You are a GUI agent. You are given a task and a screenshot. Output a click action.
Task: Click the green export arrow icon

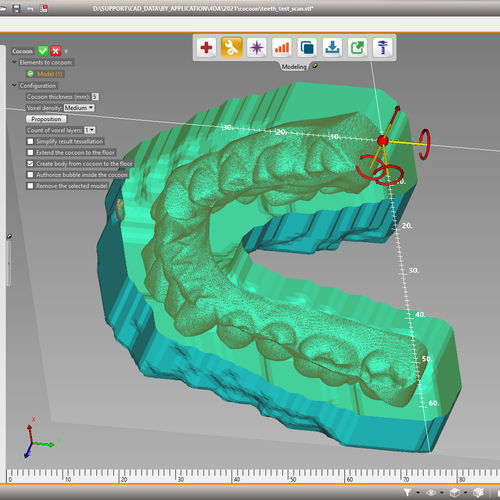click(x=357, y=47)
